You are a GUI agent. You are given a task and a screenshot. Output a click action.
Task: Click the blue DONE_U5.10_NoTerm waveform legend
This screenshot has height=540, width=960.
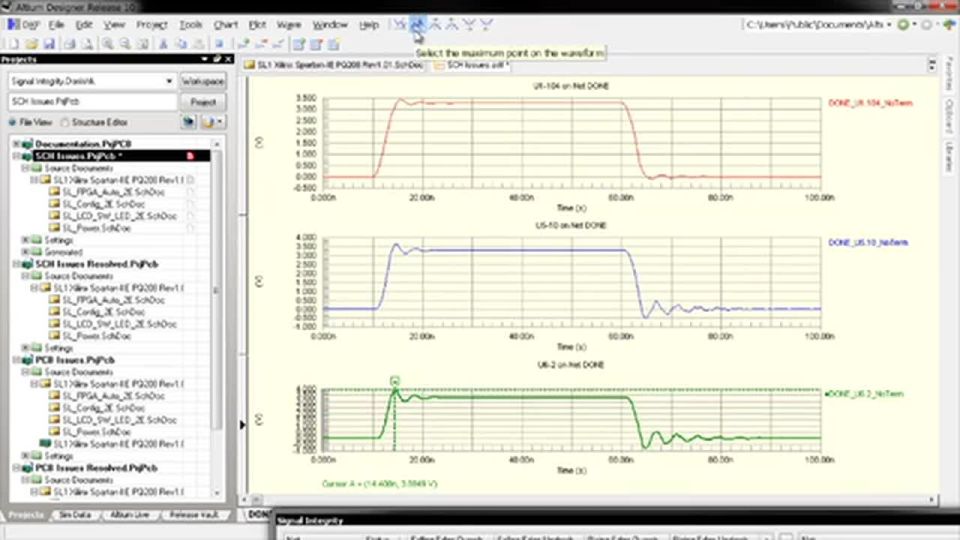(868, 242)
